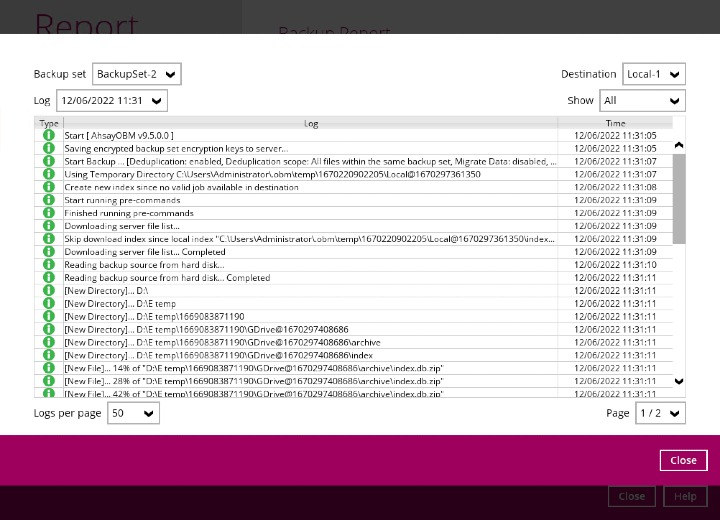The image size is (720, 520).
Task: Click info icon for GDrive@1670297408686 directory row
Action: point(49,329)
